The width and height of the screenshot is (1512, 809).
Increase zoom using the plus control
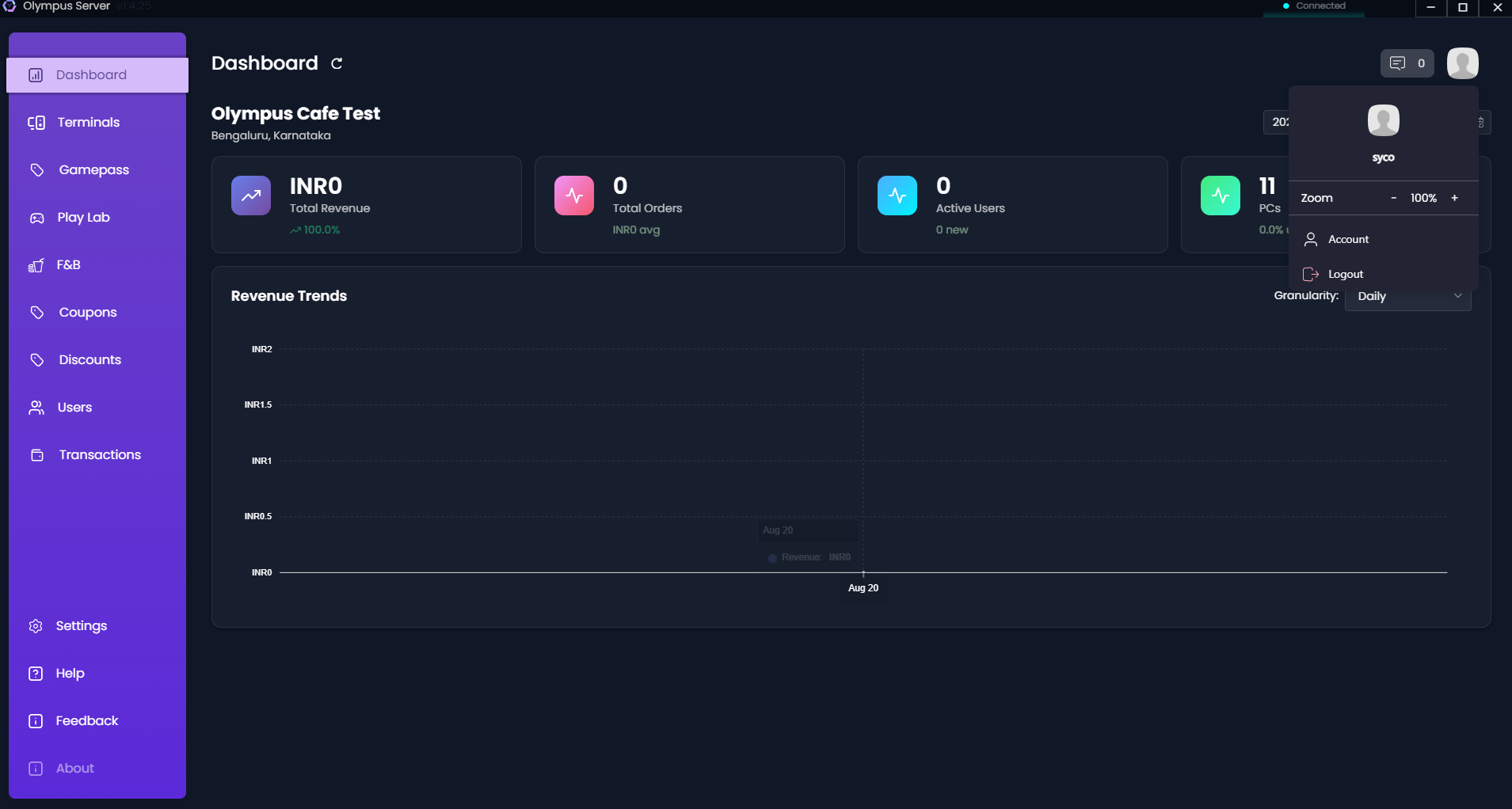pyautogui.click(x=1453, y=198)
